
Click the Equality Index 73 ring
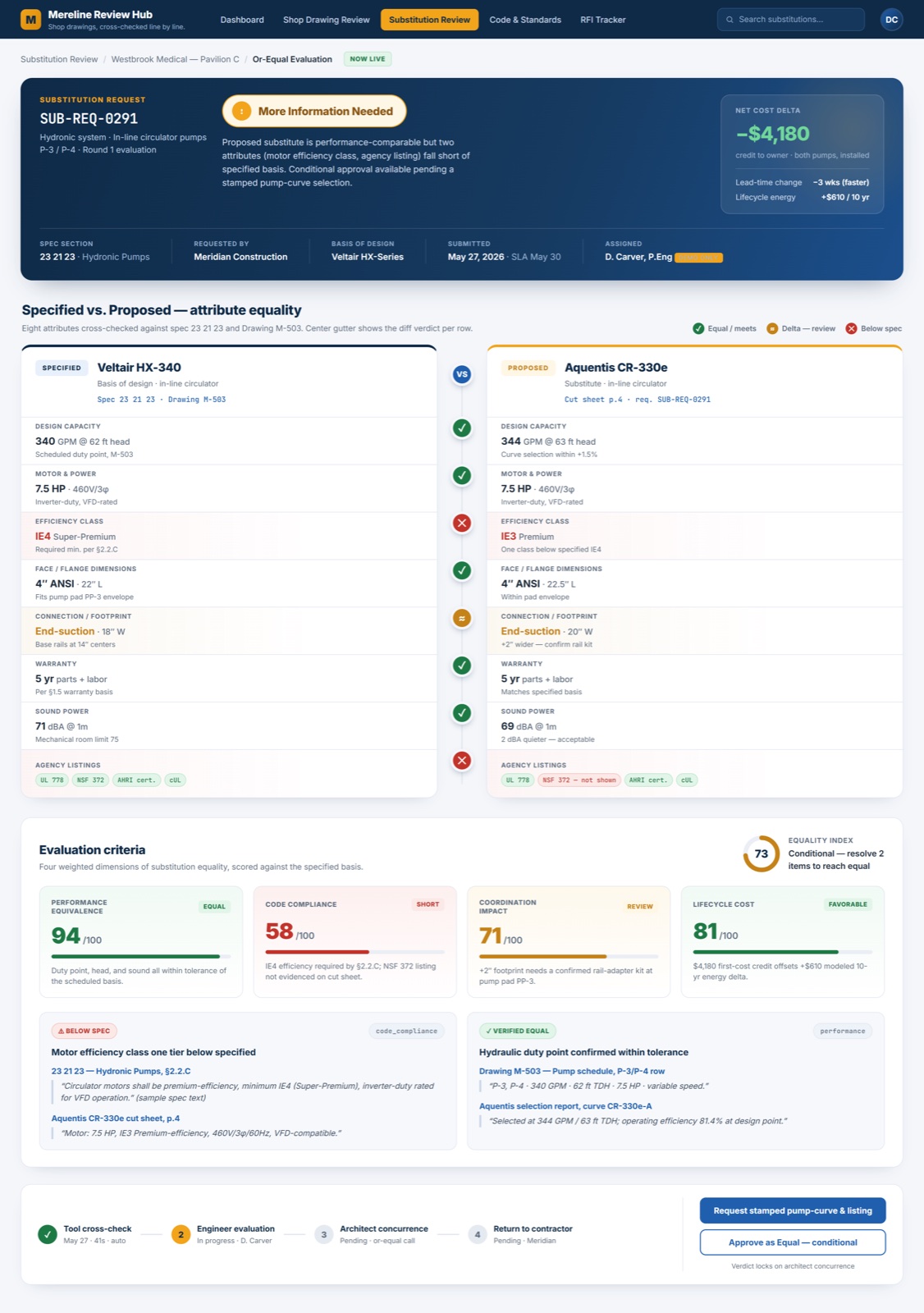pos(762,853)
